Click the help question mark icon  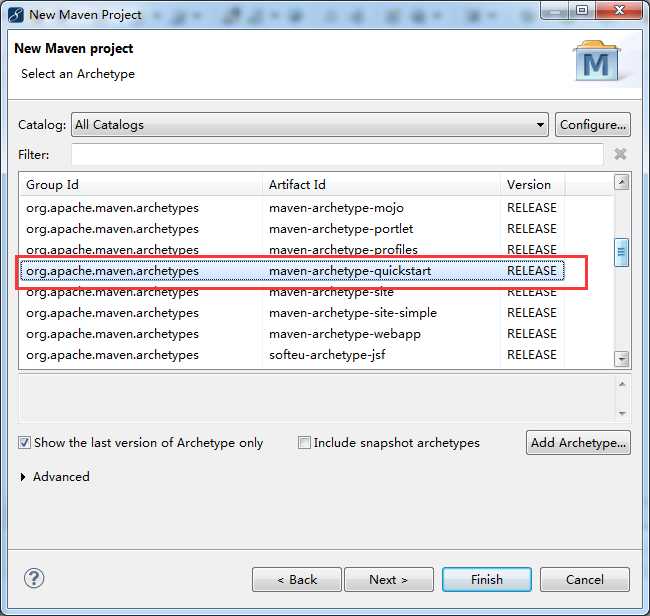[34, 578]
